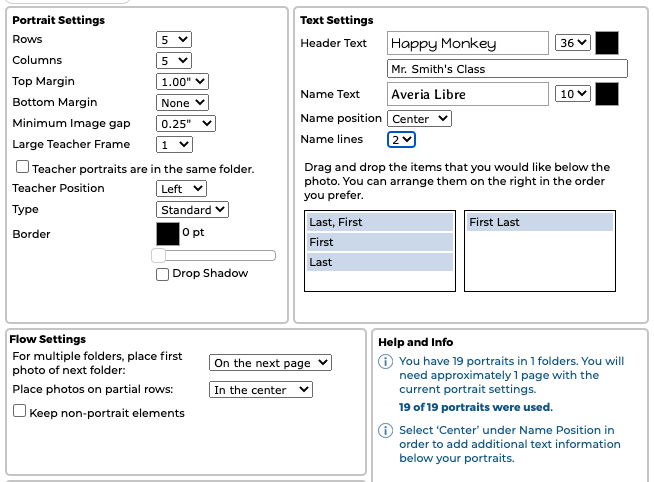Screen dimensions: 654x482
Task: Click the Border color swatch
Action: (168, 234)
